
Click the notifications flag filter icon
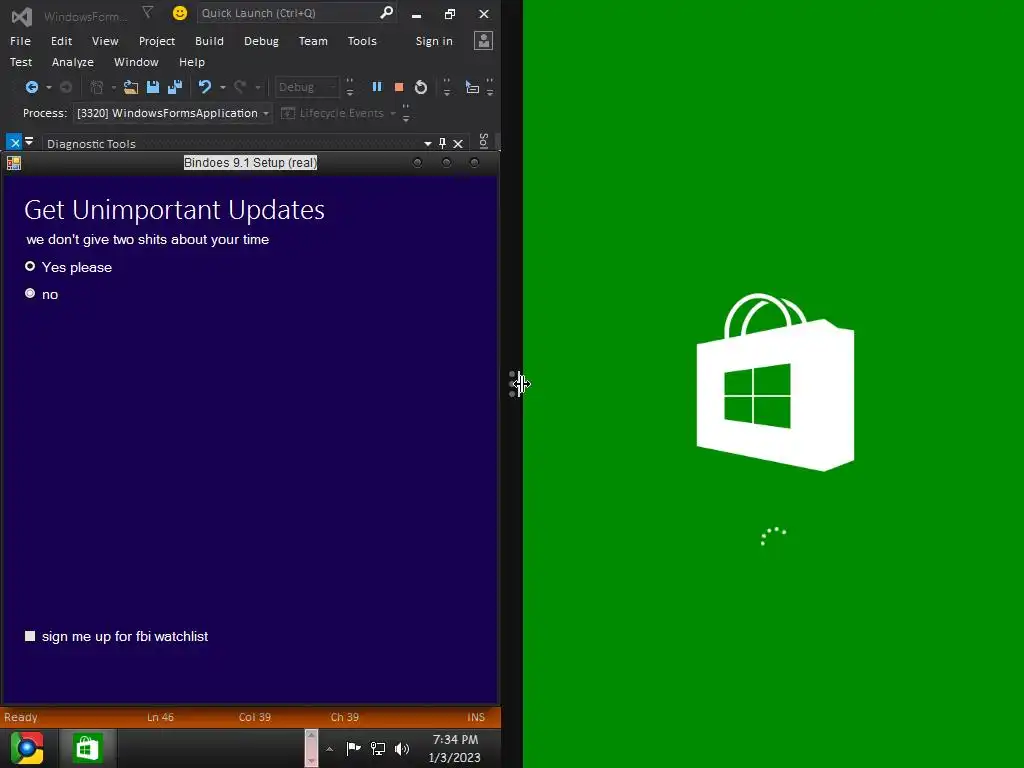pos(148,12)
